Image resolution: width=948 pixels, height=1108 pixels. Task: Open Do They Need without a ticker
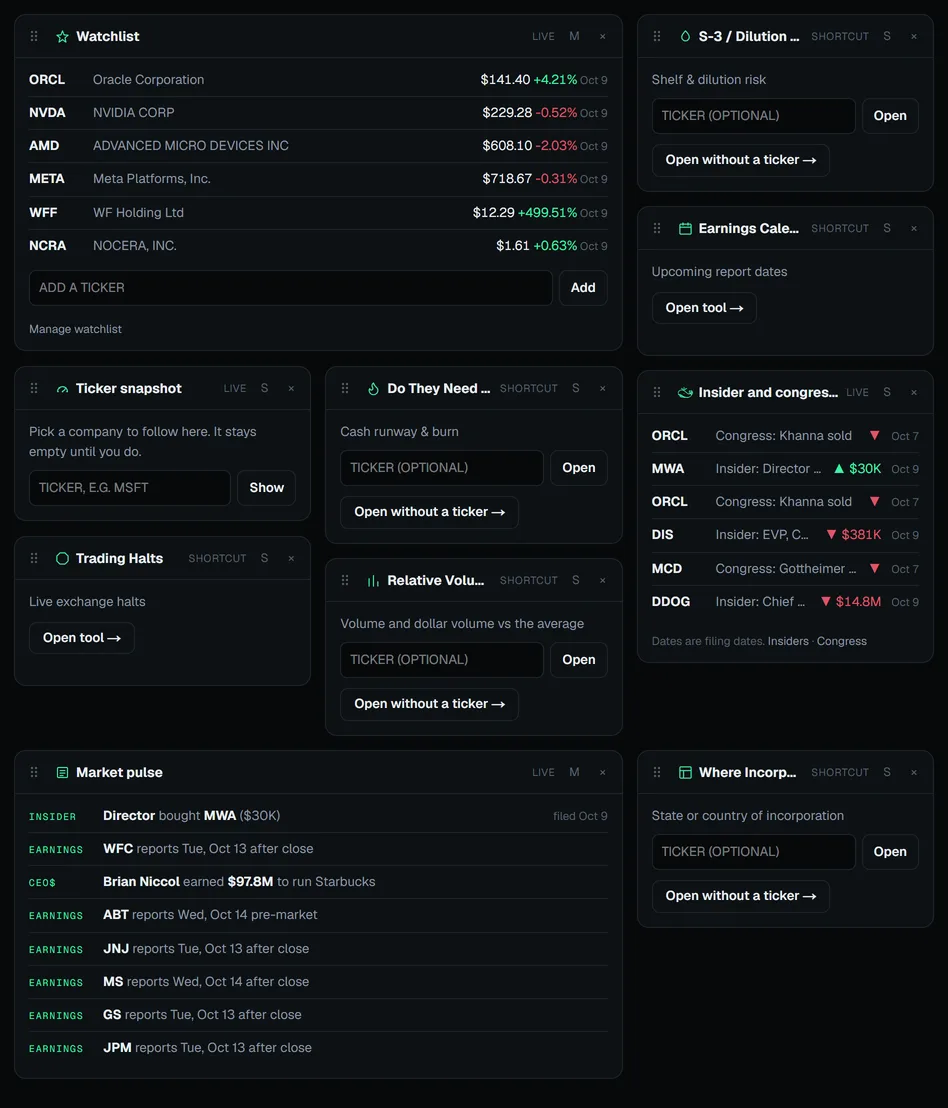tap(429, 512)
